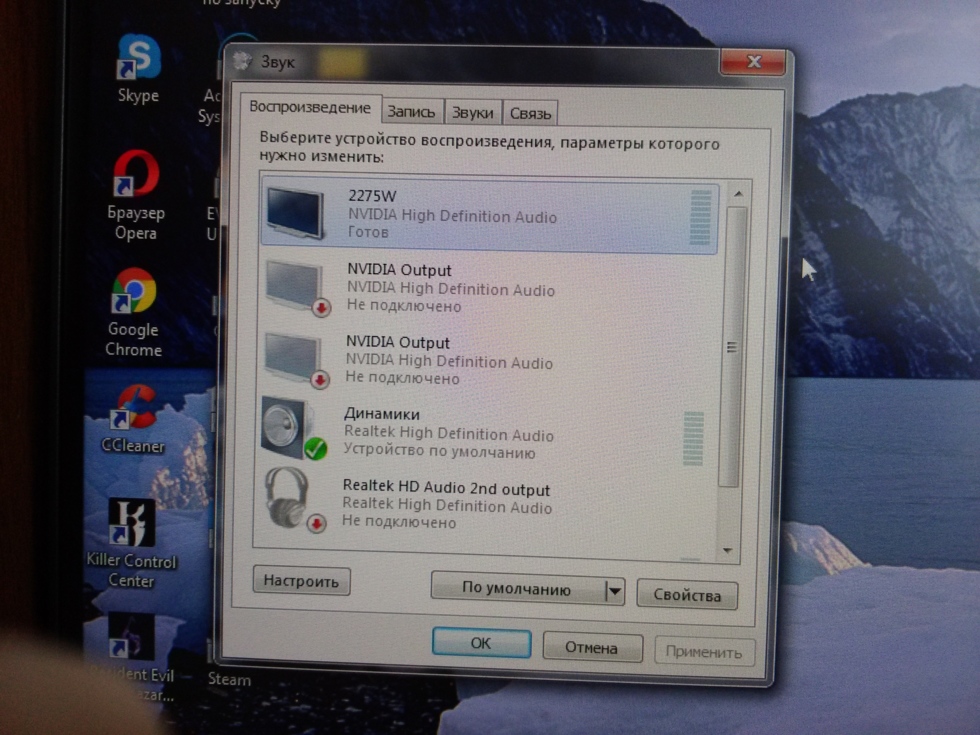980x735 pixels.
Task: Go to the Связь tab
Action: click(530, 114)
